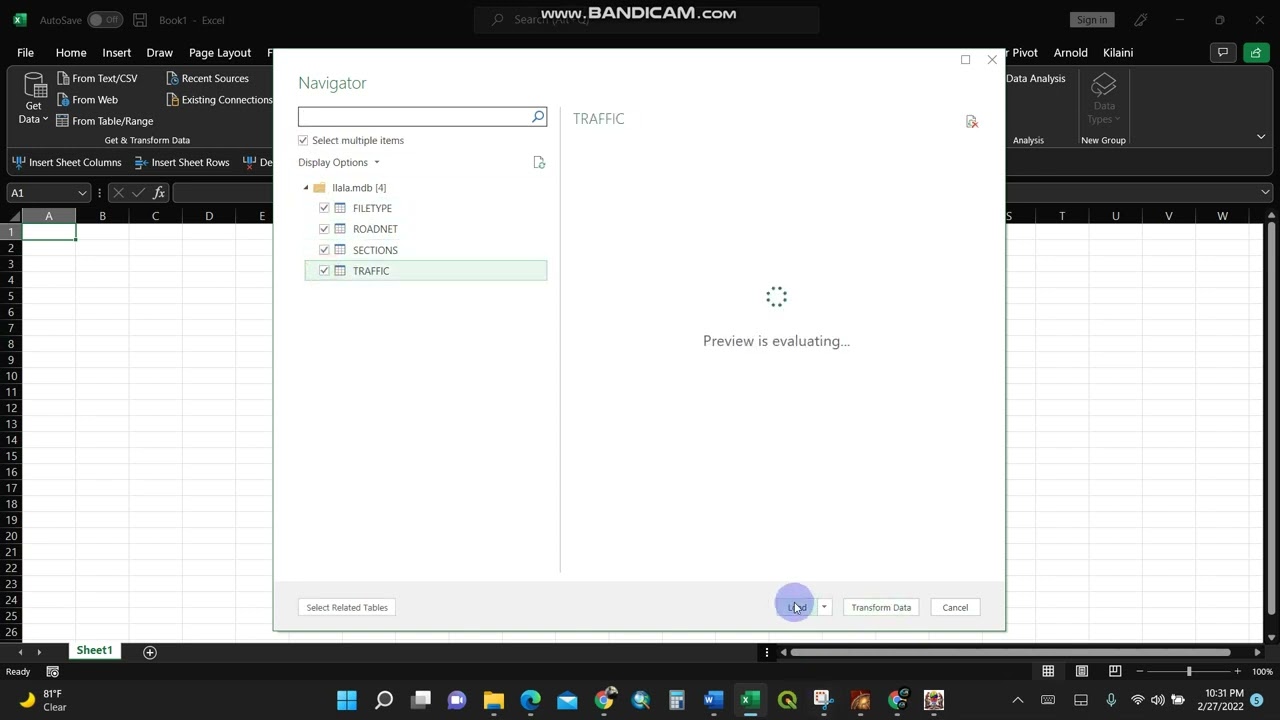This screenshot has width=1280, height=720.
Task: Click the preview refresh icon beside TRAFFIC
Action: [971, 121]
